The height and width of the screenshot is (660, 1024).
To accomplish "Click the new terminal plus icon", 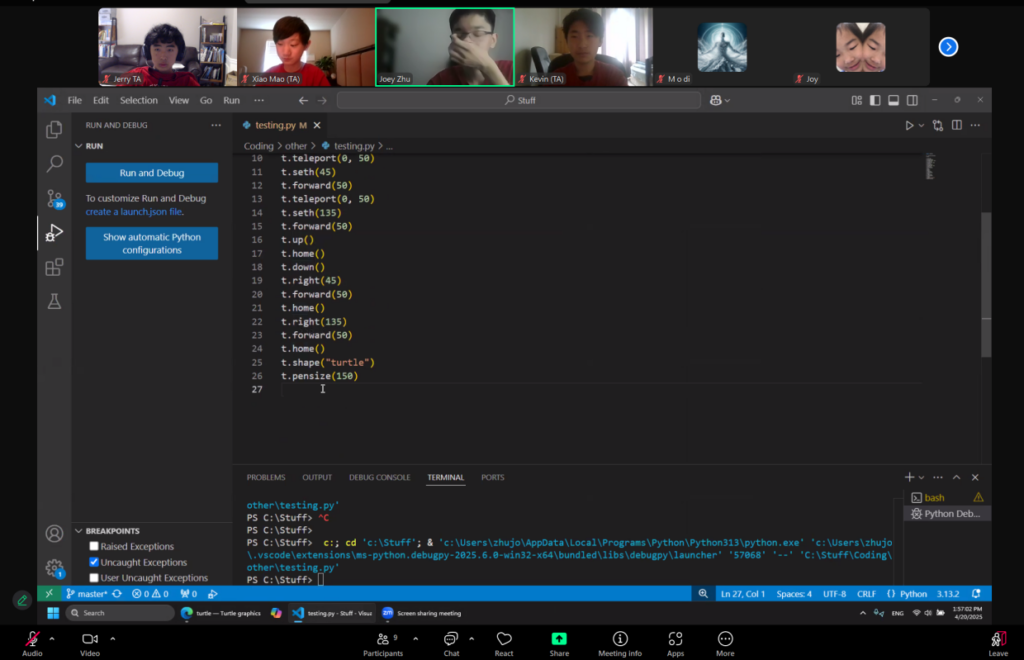I will point(909,477).
